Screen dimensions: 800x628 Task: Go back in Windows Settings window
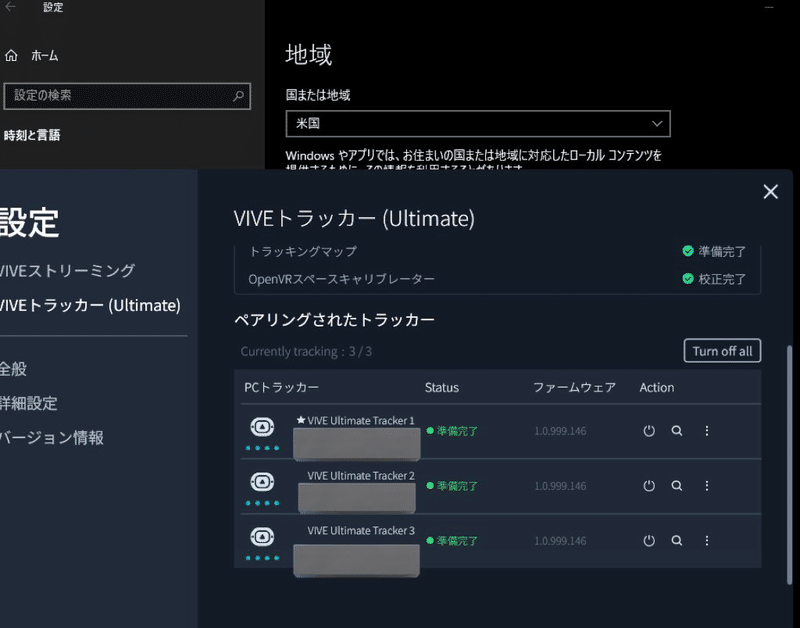click(x=10, y=7)
